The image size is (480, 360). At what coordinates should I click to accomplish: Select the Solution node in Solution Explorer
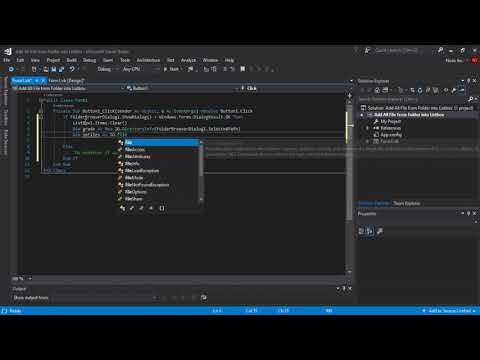(418, 108)
